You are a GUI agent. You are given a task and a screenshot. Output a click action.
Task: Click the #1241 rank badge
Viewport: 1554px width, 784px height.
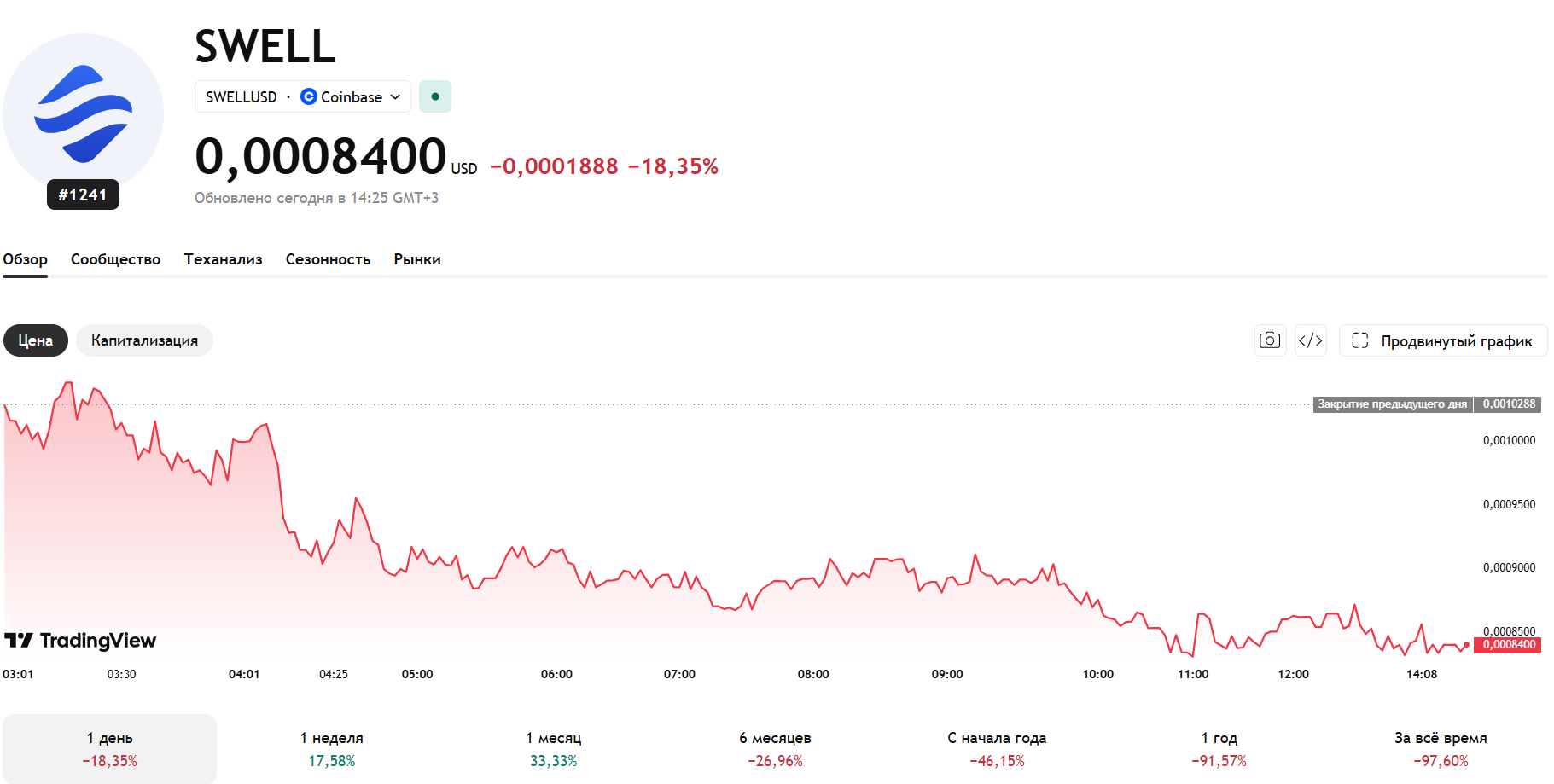click(83, 195)
